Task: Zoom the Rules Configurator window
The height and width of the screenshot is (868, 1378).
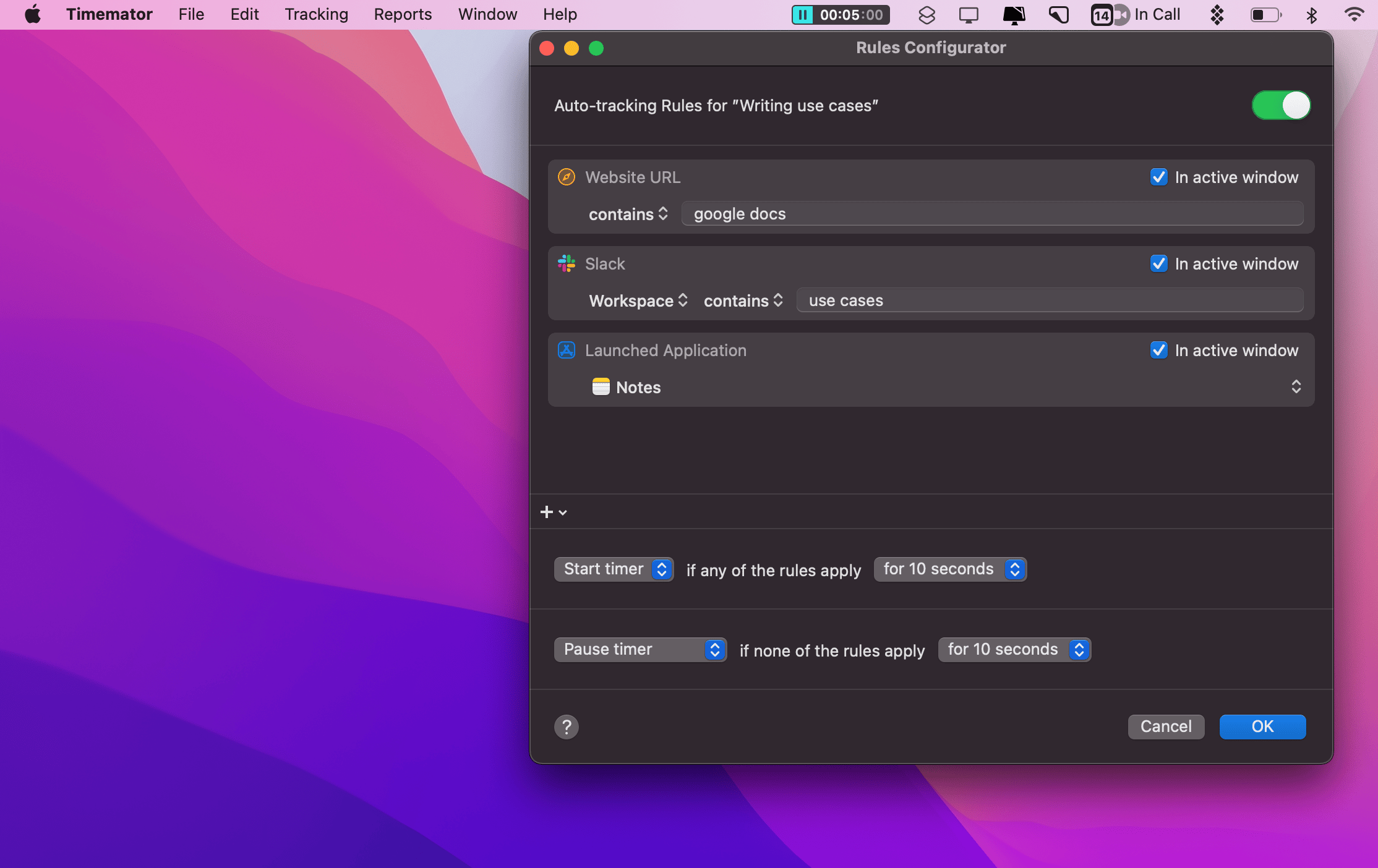Action: [596, 48]
